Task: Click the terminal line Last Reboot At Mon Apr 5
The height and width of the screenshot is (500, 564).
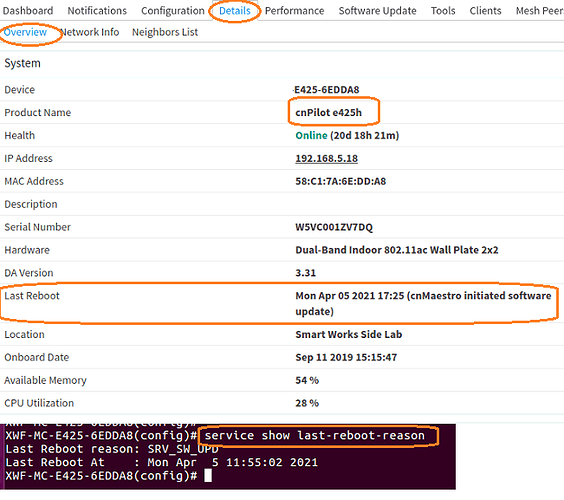Action: point(162,463)
